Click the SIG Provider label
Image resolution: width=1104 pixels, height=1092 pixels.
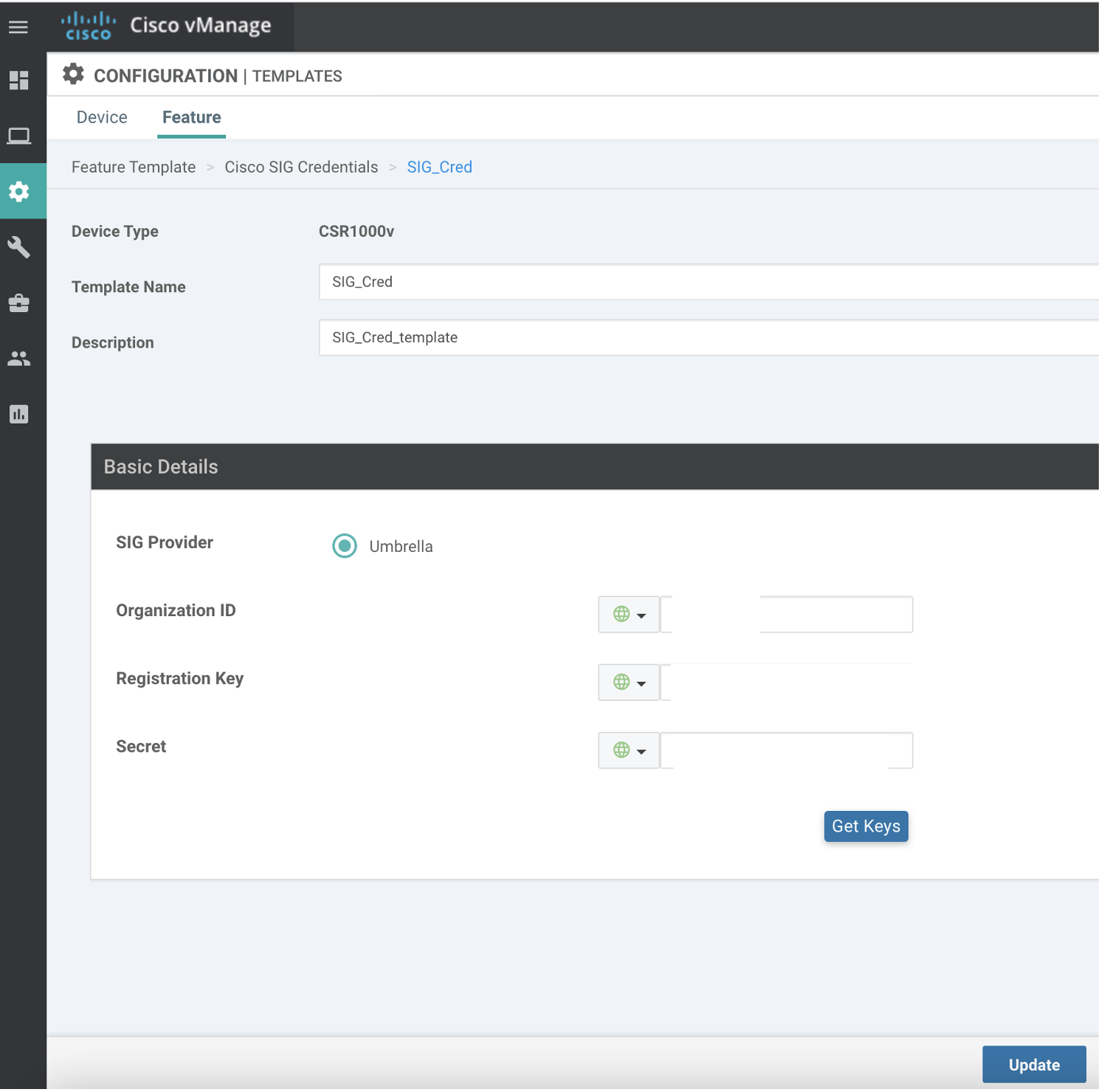coord(165,542)
